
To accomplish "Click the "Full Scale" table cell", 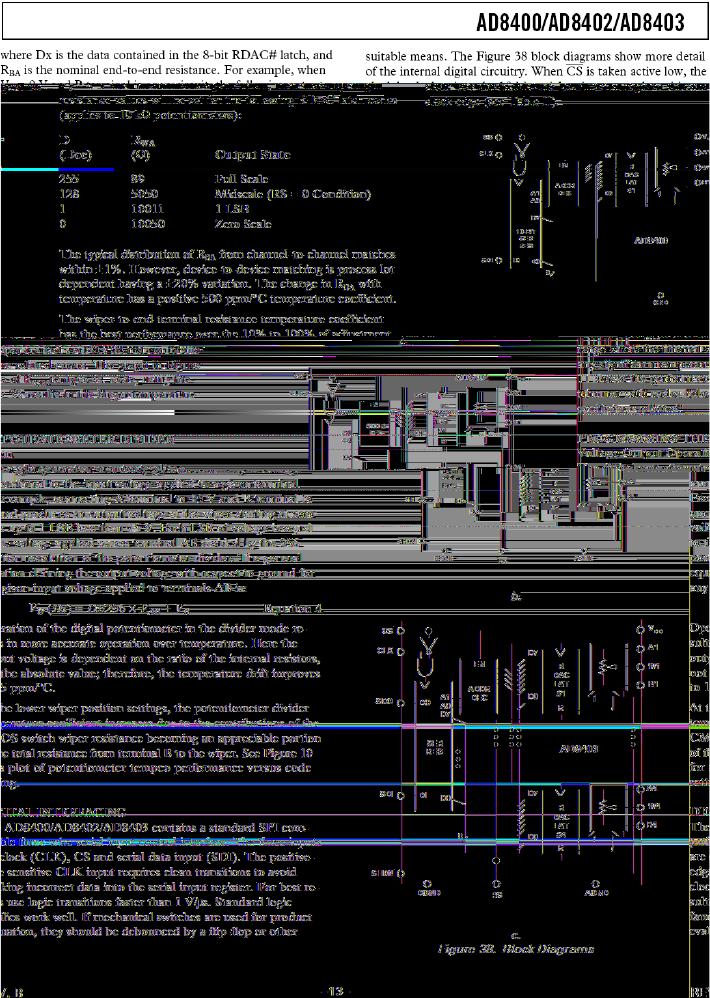I will [241, 179].
